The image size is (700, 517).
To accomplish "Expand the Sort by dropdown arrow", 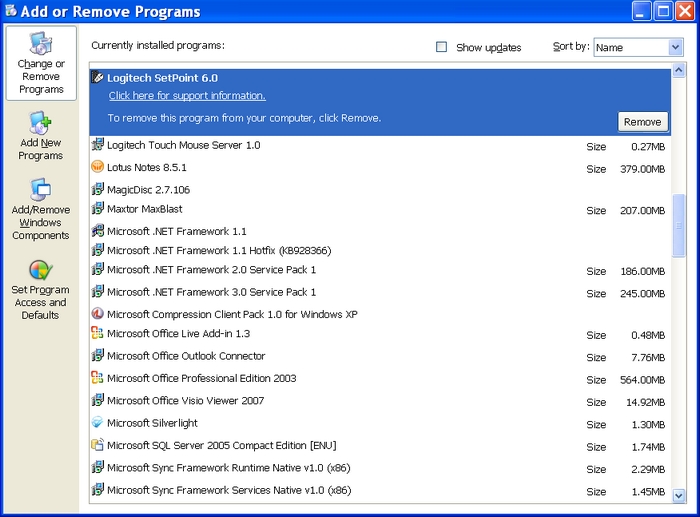I will coord(675,47).
